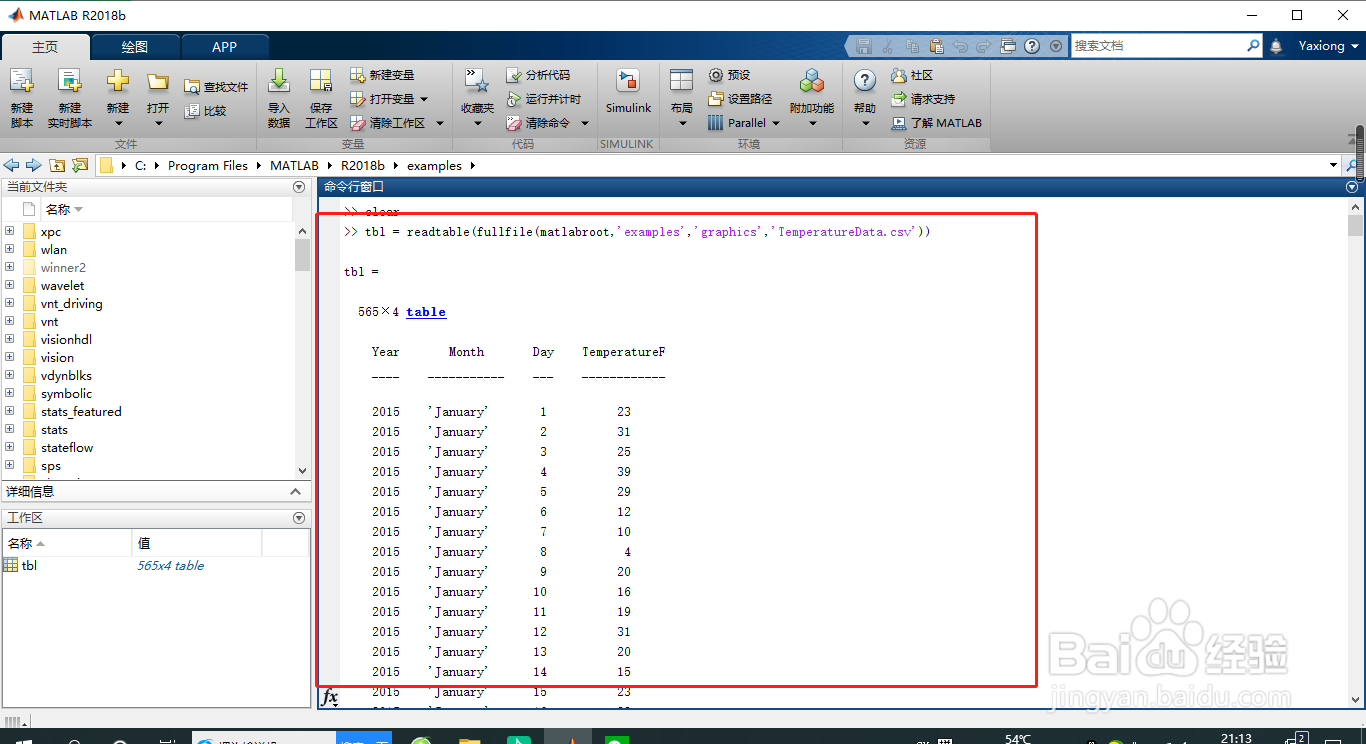This screenshot has height=744, width=1366.
Task: Go back with the left arrow
Action: point(12,165)
